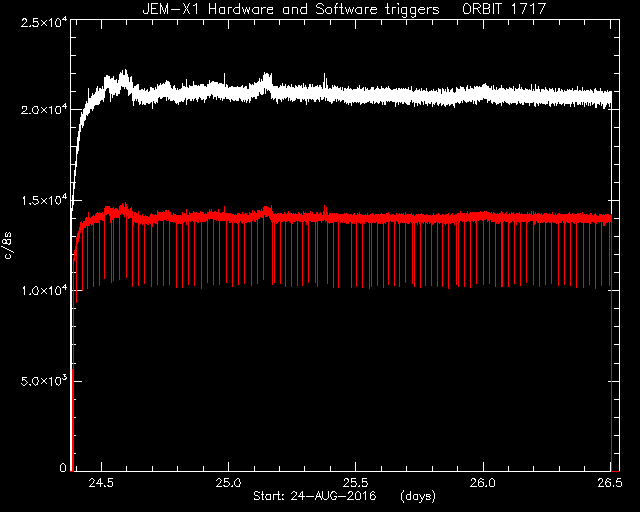
Task: Click the y-axis label 1.5×10⁴
Action: pyautogui.click(x=44, y=200)
